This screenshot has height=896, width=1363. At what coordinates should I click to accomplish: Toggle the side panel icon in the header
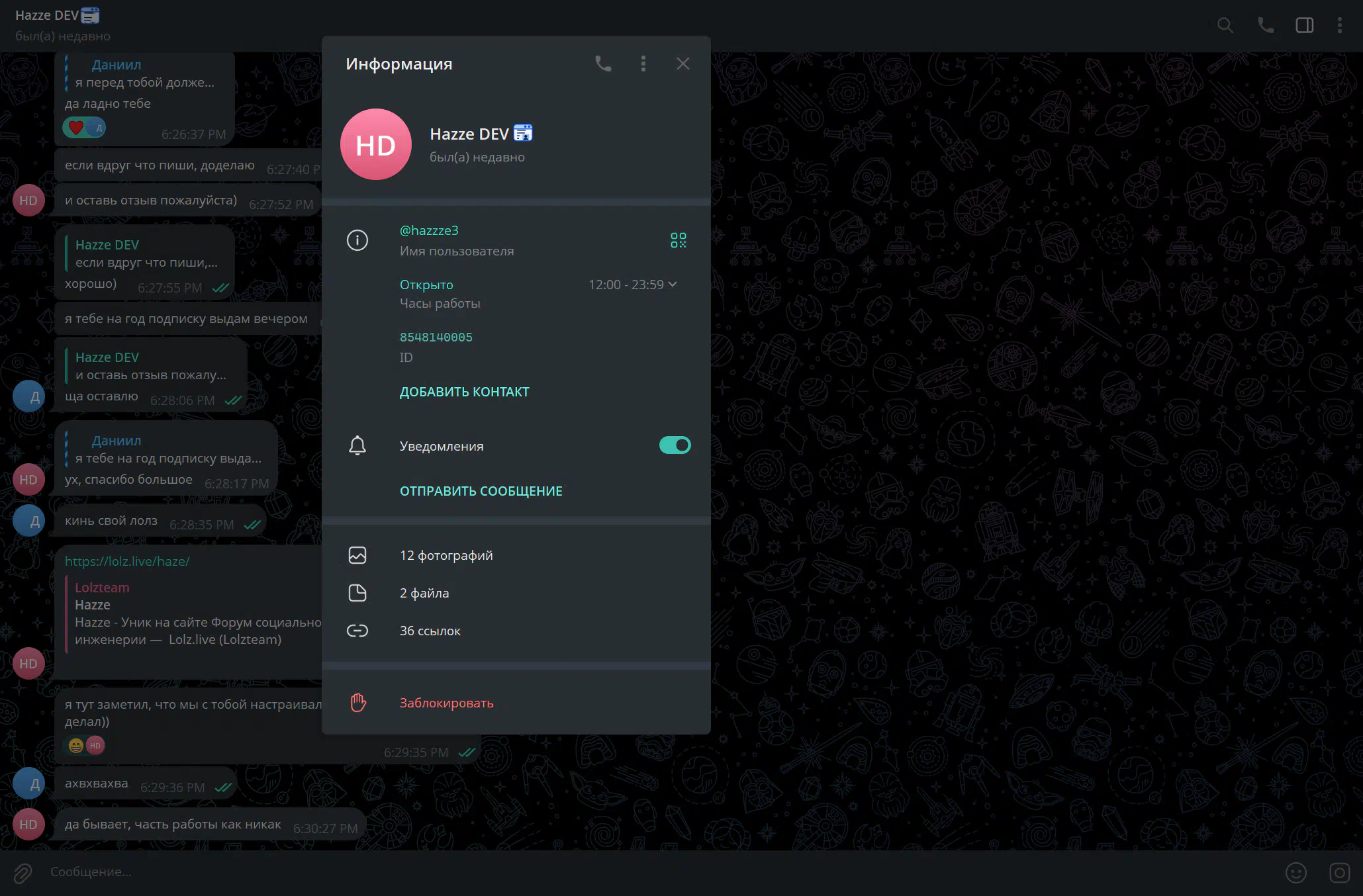click(1304, 25)
